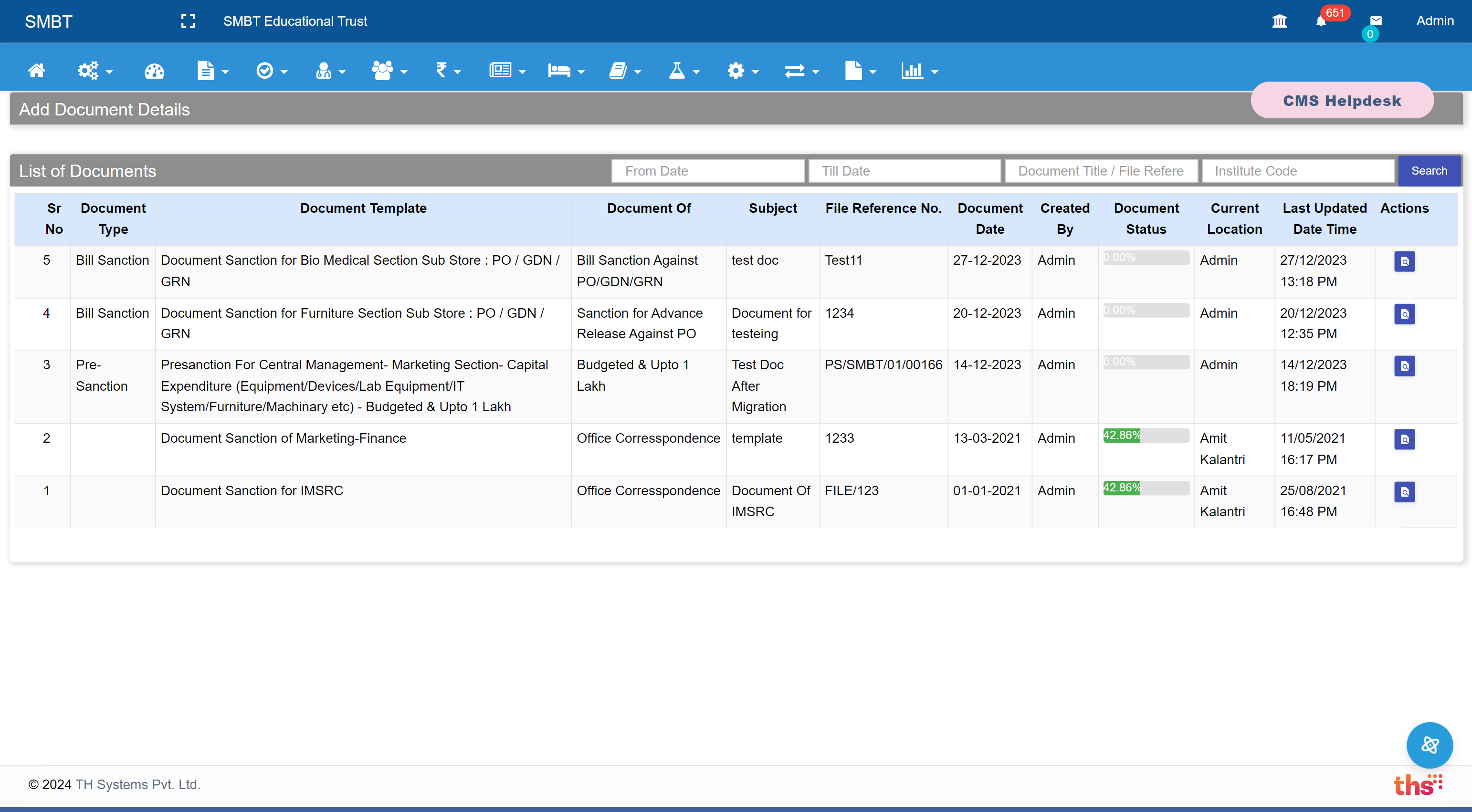
Task: Click the institution building icon
Action: click(x=1280, y=21)
